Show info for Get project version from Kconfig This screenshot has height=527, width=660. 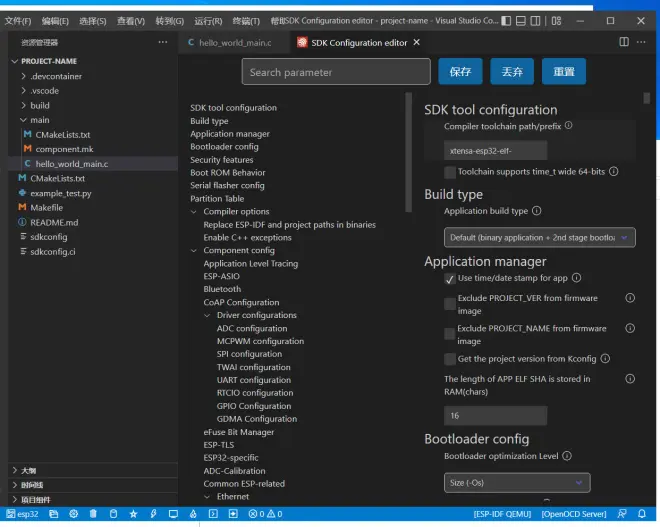point(605,359)
